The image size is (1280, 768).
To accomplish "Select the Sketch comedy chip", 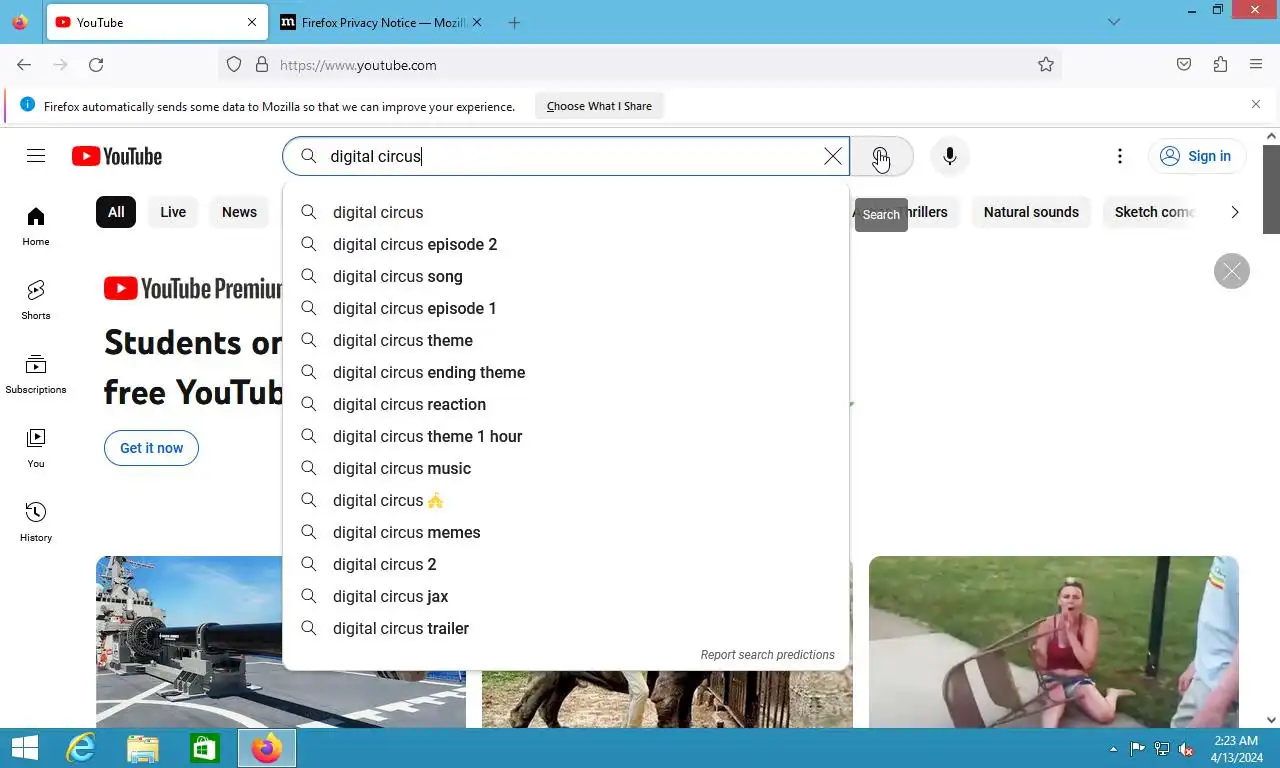I will 1155,212.
